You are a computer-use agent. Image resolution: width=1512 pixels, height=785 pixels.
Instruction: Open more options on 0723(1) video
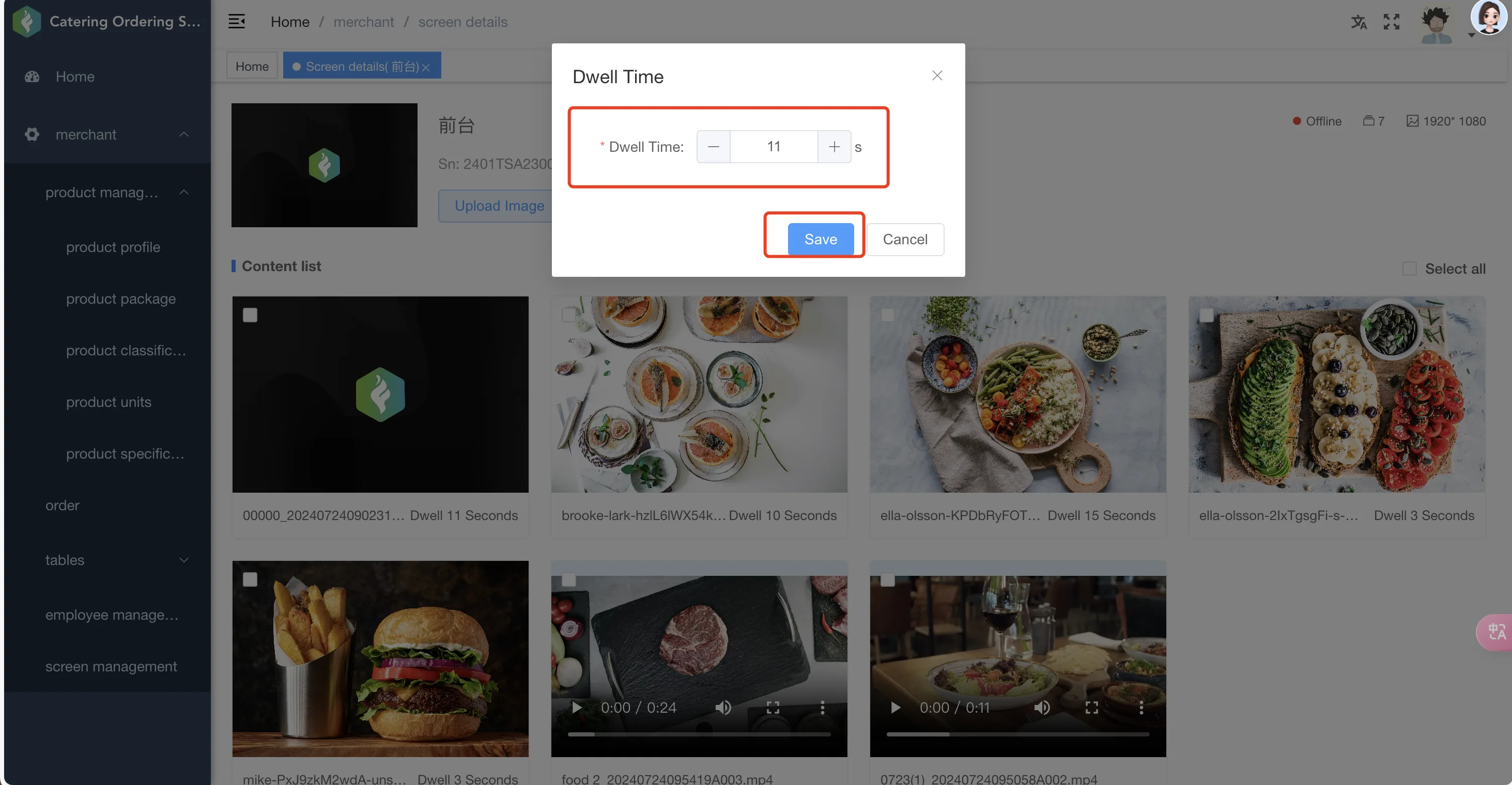point(1141,708)
